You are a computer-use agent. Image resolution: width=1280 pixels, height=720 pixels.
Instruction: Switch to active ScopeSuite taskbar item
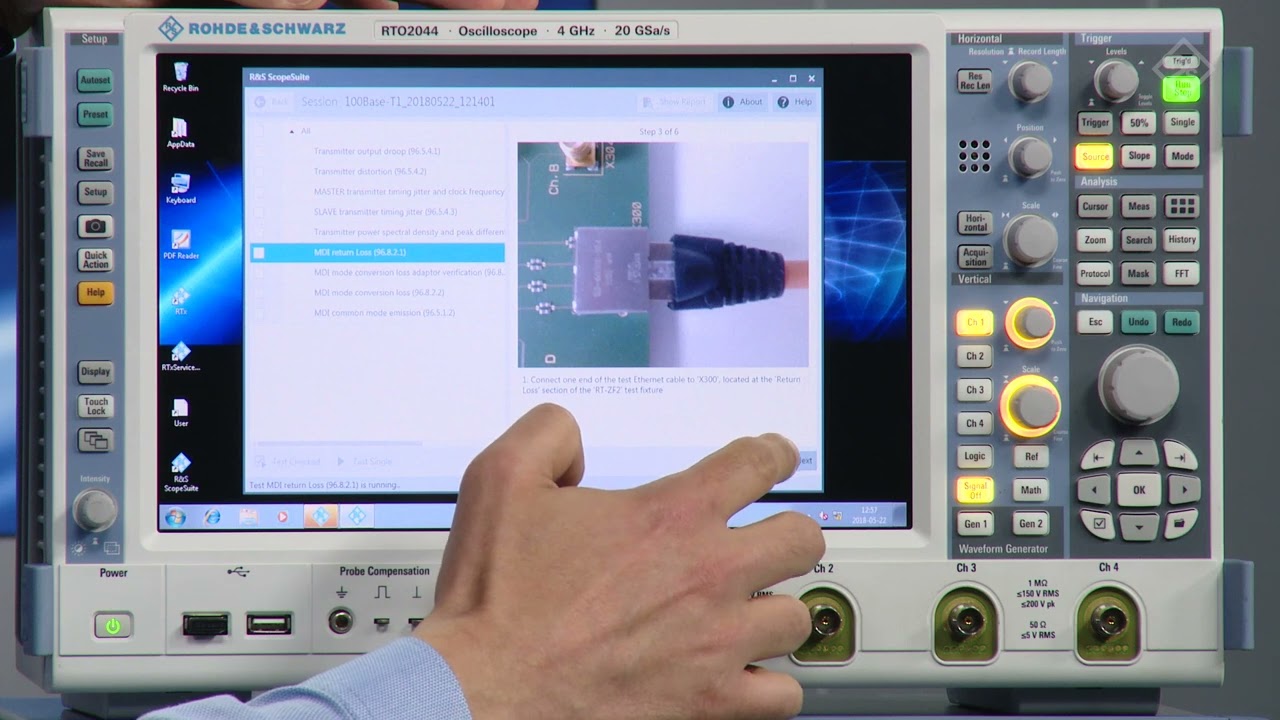point(320,517)
